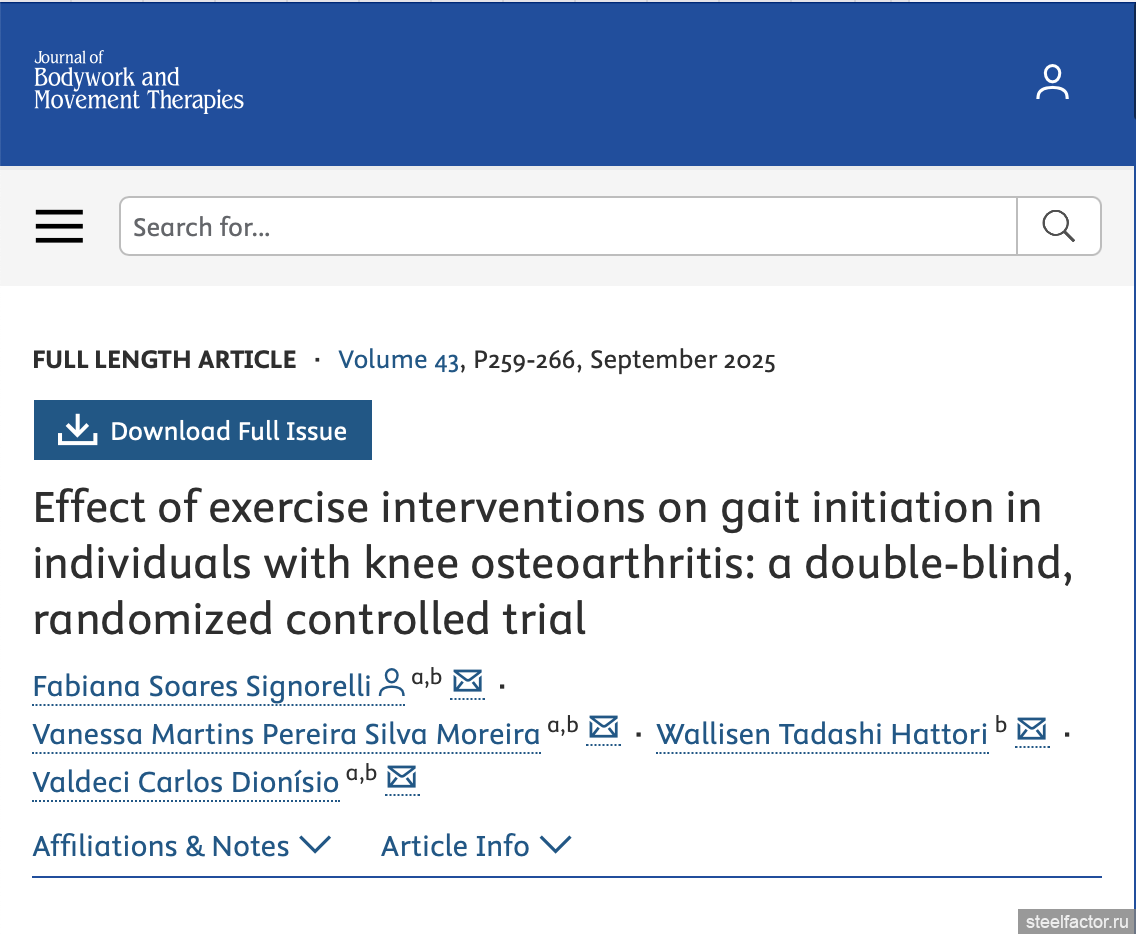Email Valdeci Carlos Dionísio via envelope icon
1136x934 pixels.
401,777
